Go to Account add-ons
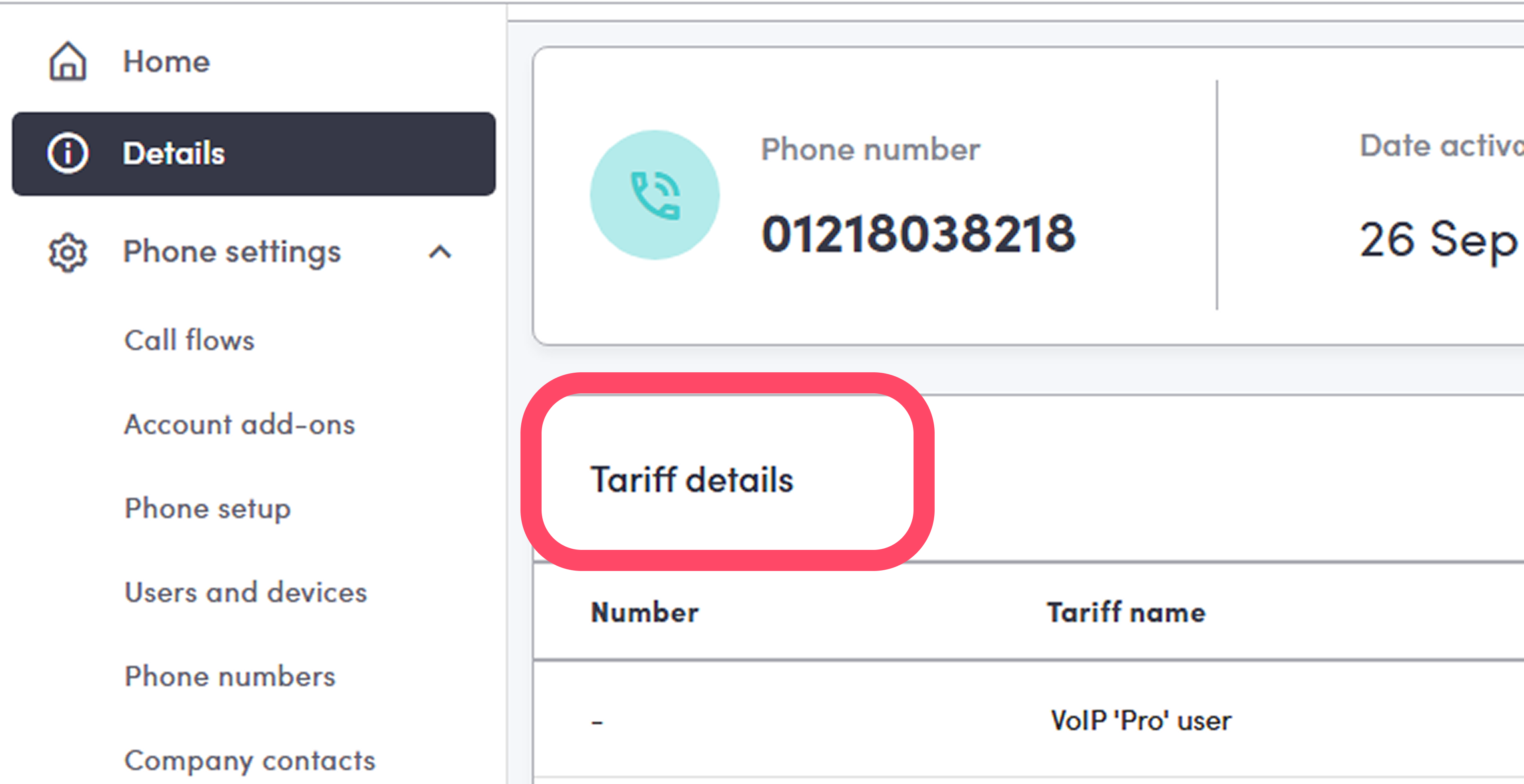Screen dimensions: 1524x784 pyautogui.click(x=240, y=425)
